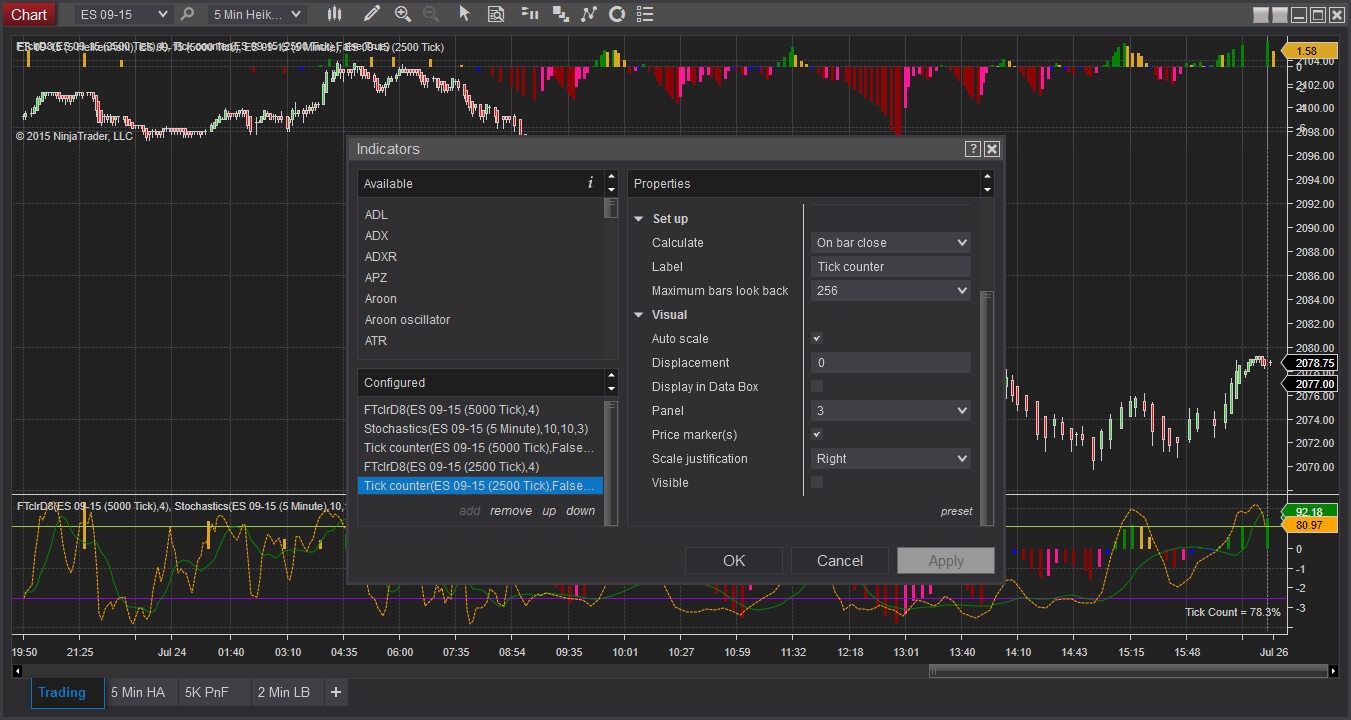
Task: Click the greyed zoom out magnifier icon
Action: [x=431, y=14]
